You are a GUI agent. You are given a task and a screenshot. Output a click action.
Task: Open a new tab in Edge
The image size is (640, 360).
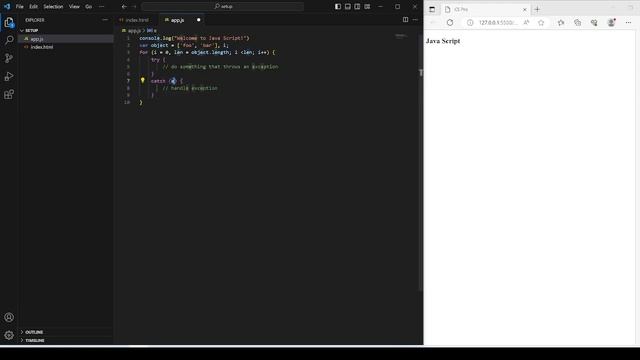537,9
